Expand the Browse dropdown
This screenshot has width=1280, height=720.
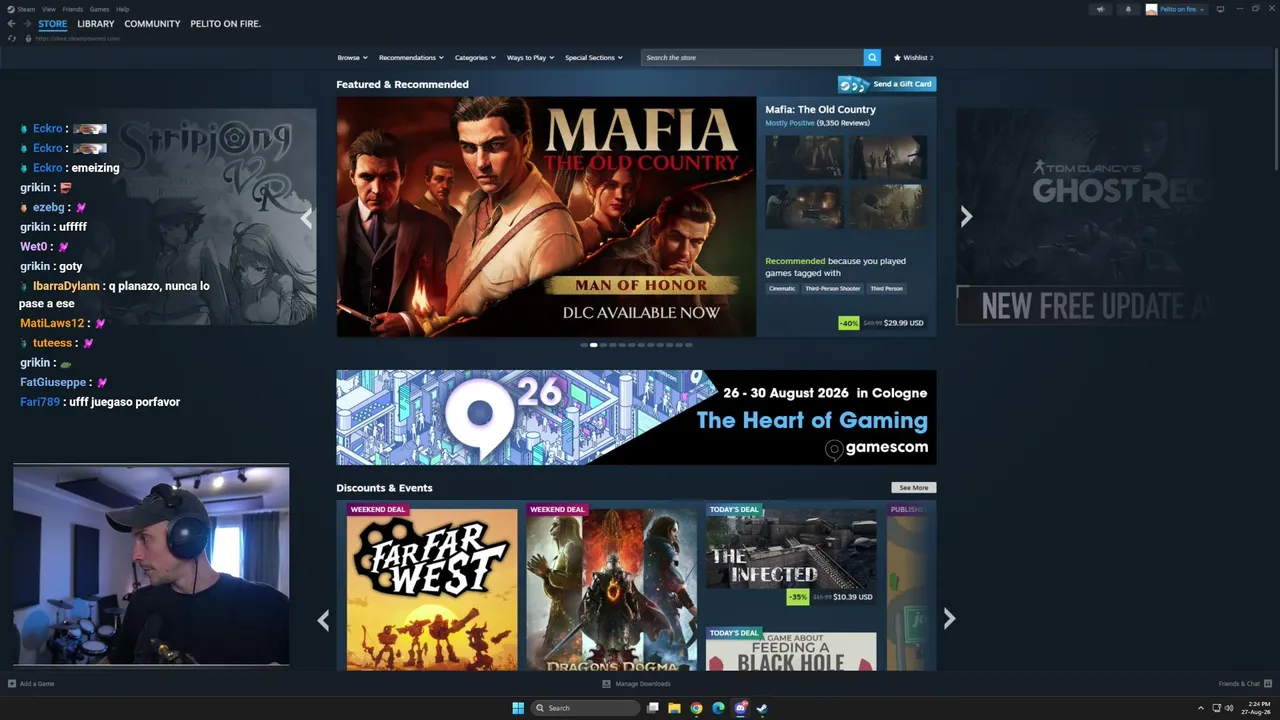(352, 58)
